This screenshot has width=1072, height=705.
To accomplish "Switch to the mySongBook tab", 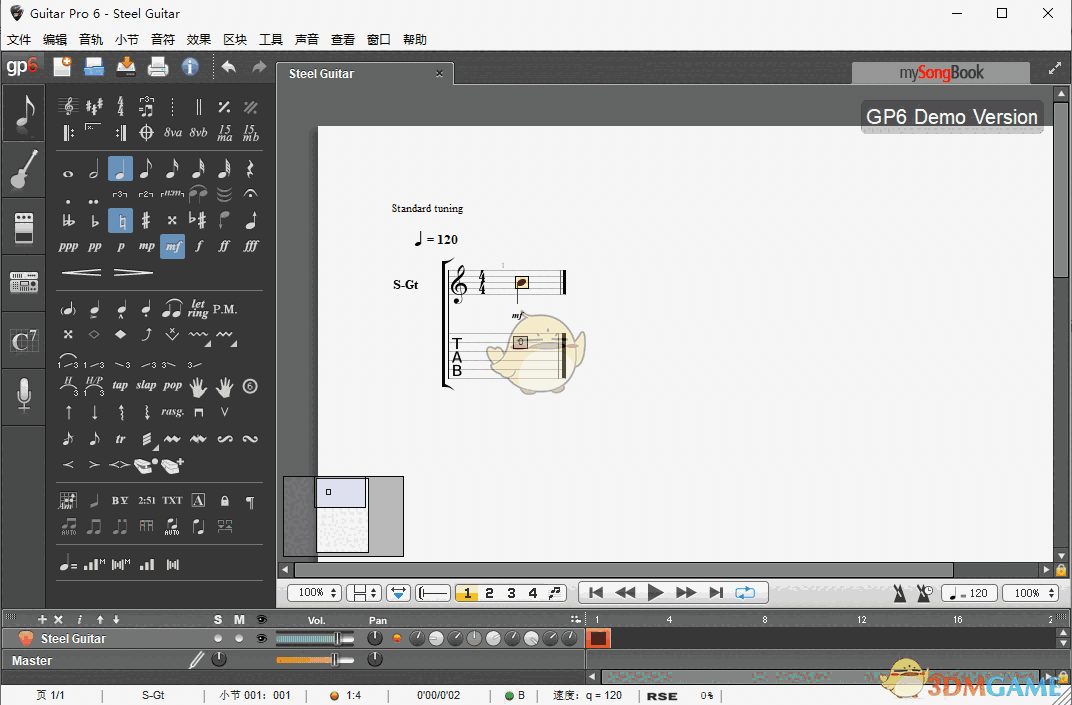I will tap(940, 73).
